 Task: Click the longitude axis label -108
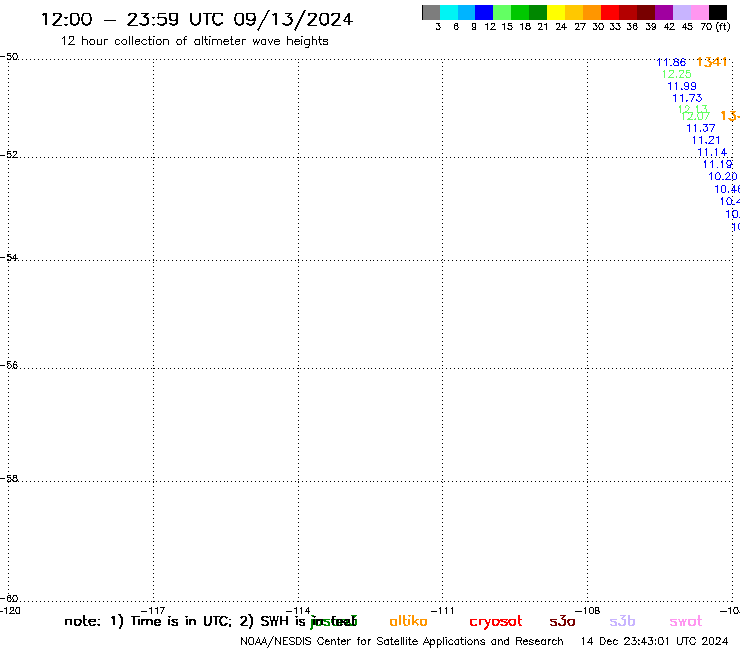coord(588,611)
